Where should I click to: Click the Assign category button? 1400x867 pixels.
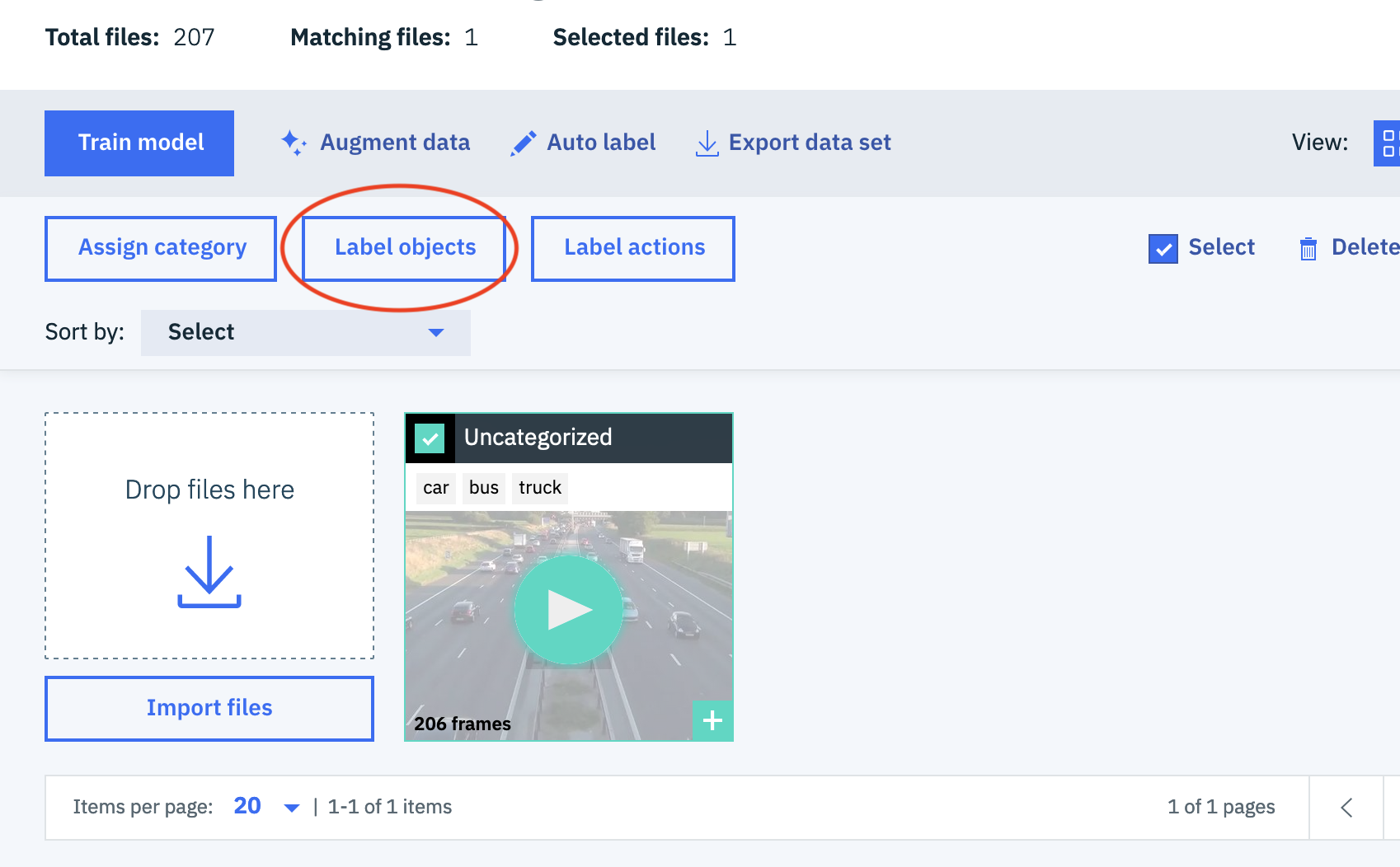pyautogui.click(x=161, y=248)
